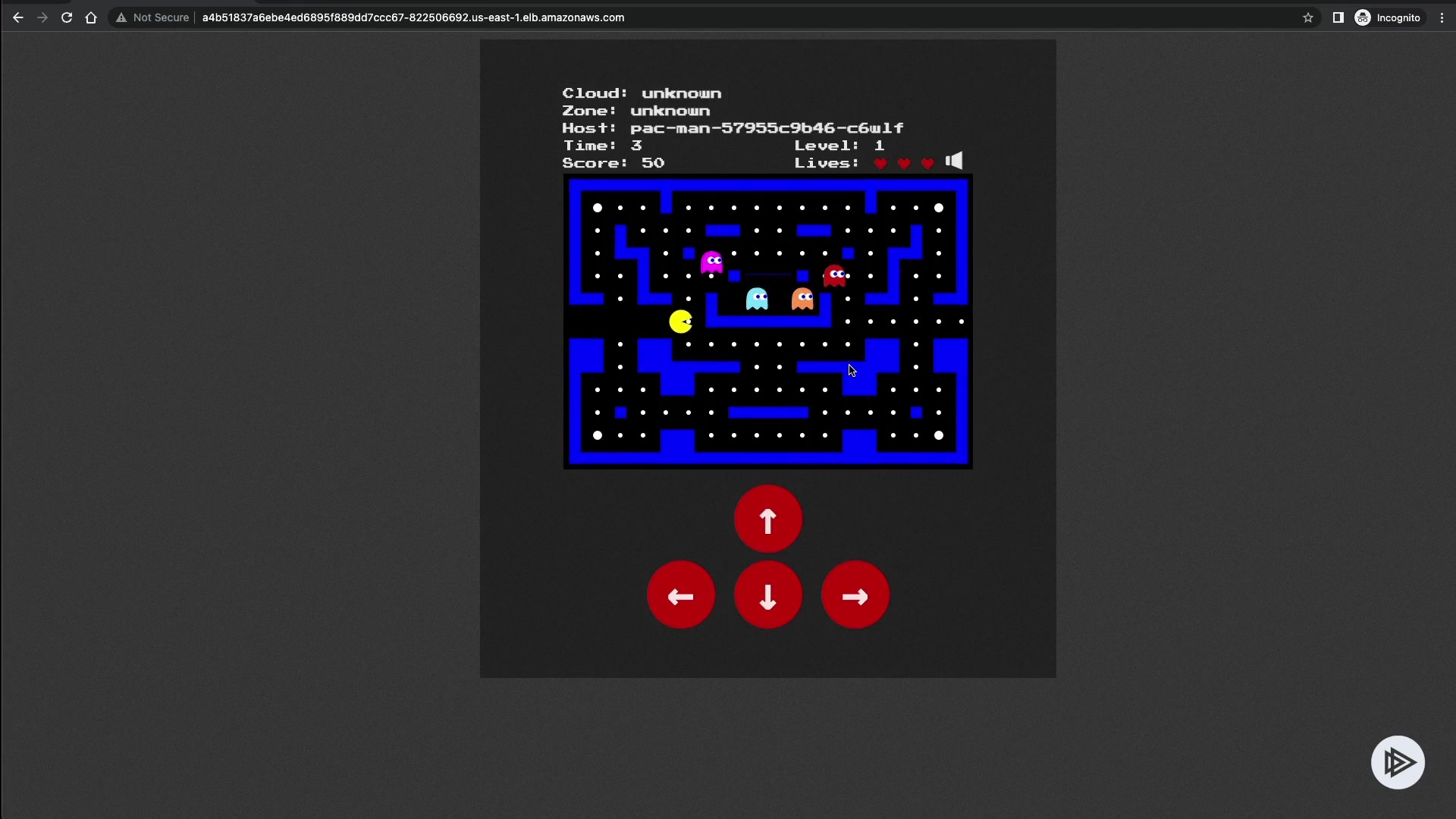
Task: Open the Incognito profile menu
Action: point(1388,17)
